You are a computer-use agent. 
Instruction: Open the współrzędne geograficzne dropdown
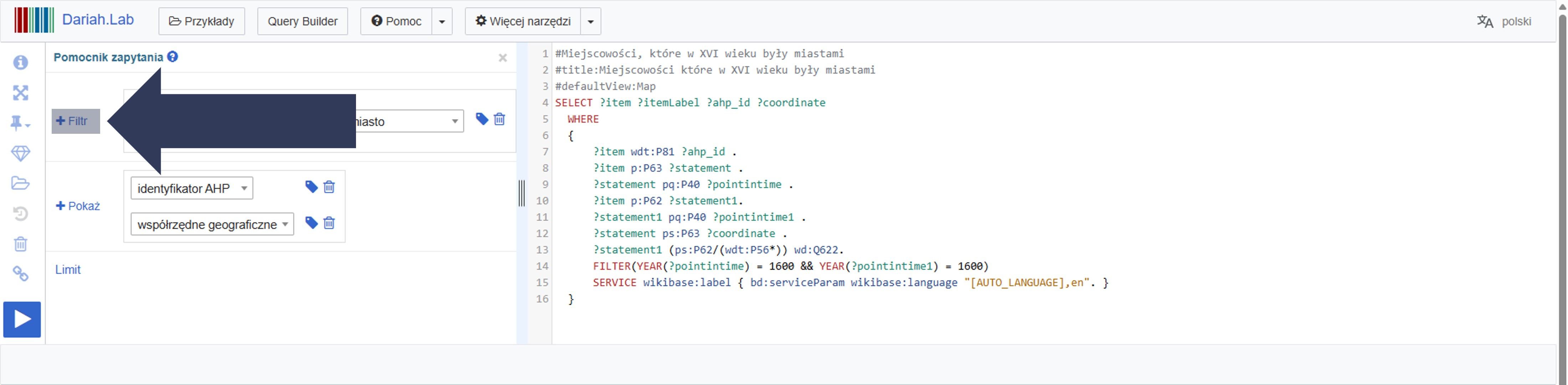click(212, 224)
